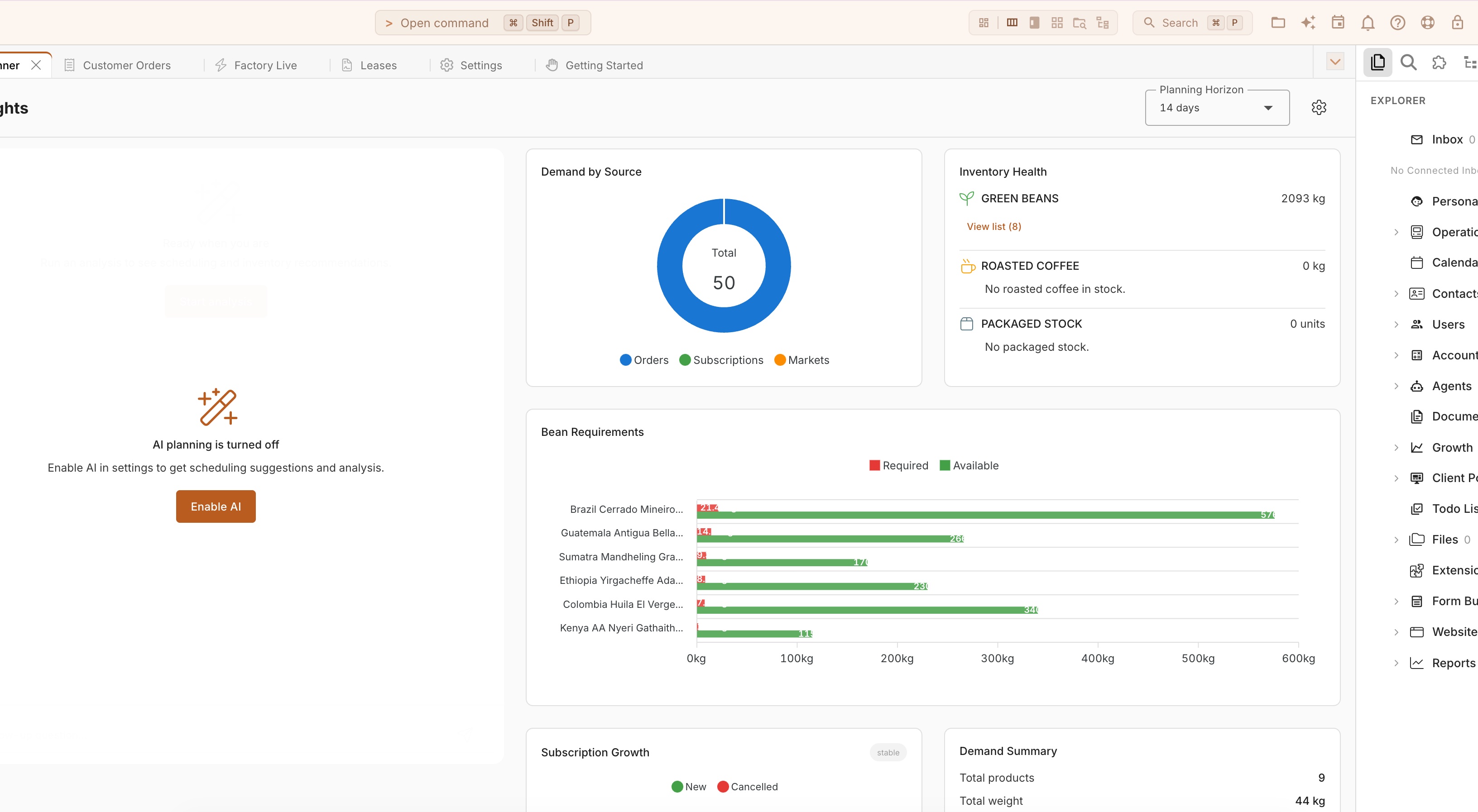Select the four-square grid view icon
This screenshot has height=812, width=1478.
click(1057, 23)
